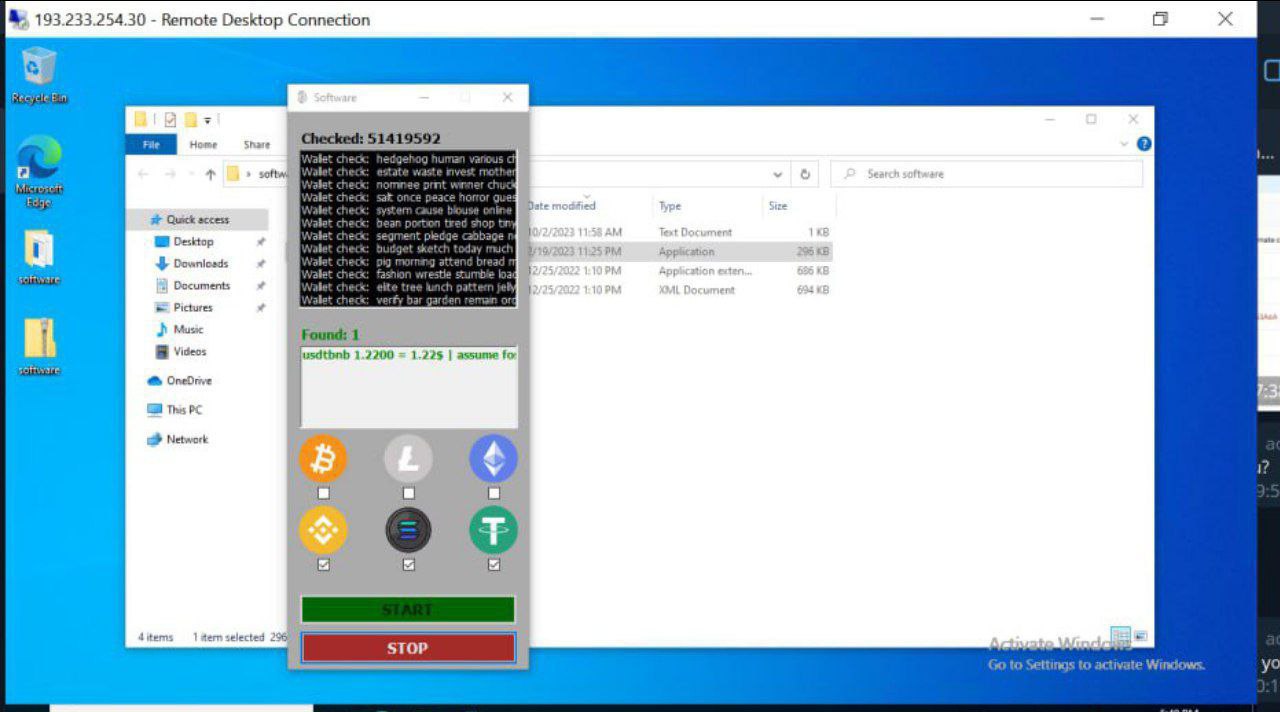The width and height of the screenshot is (1280, 712).
Task: Uncheck the Binance coin checkbox
Action: pos(323,565)
